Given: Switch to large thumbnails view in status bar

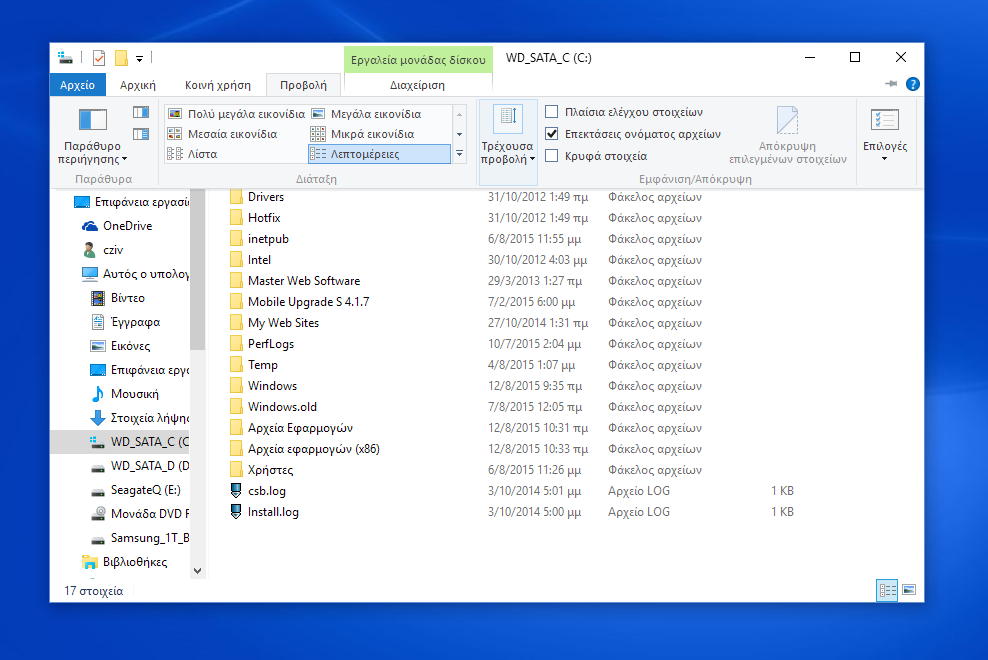Looking at the screenshot, I should click(x=908, y=590).
